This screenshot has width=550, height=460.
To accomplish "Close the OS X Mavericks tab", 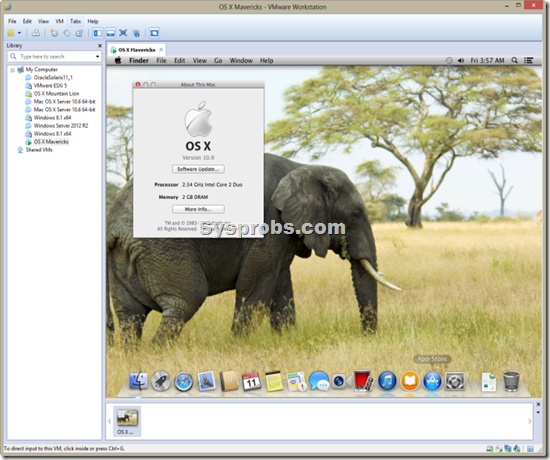I will [161, 49].
